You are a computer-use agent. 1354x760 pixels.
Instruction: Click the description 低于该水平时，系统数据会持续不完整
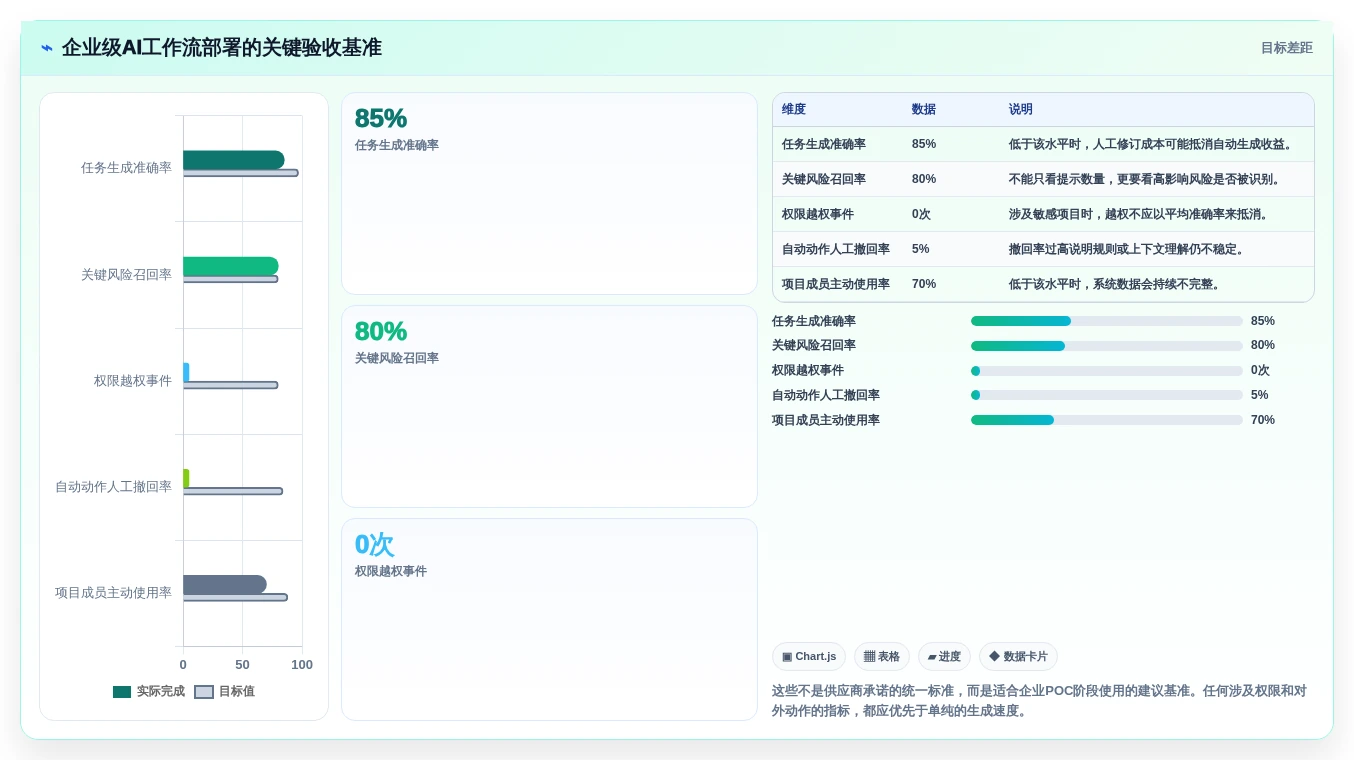pyautogui.click(x=1118, y=284)
